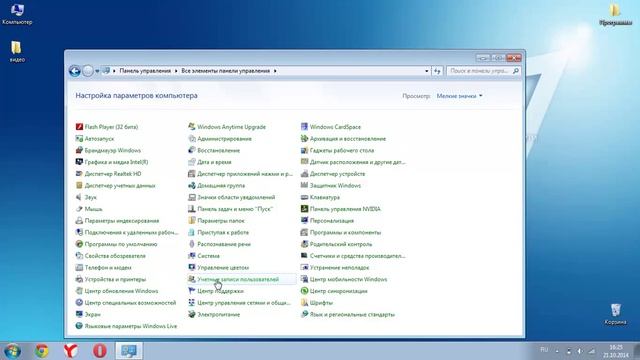The height and width of the screenshot is (360, 640).
Task: Open Родительский контроль link
Action: coord(341,244)
